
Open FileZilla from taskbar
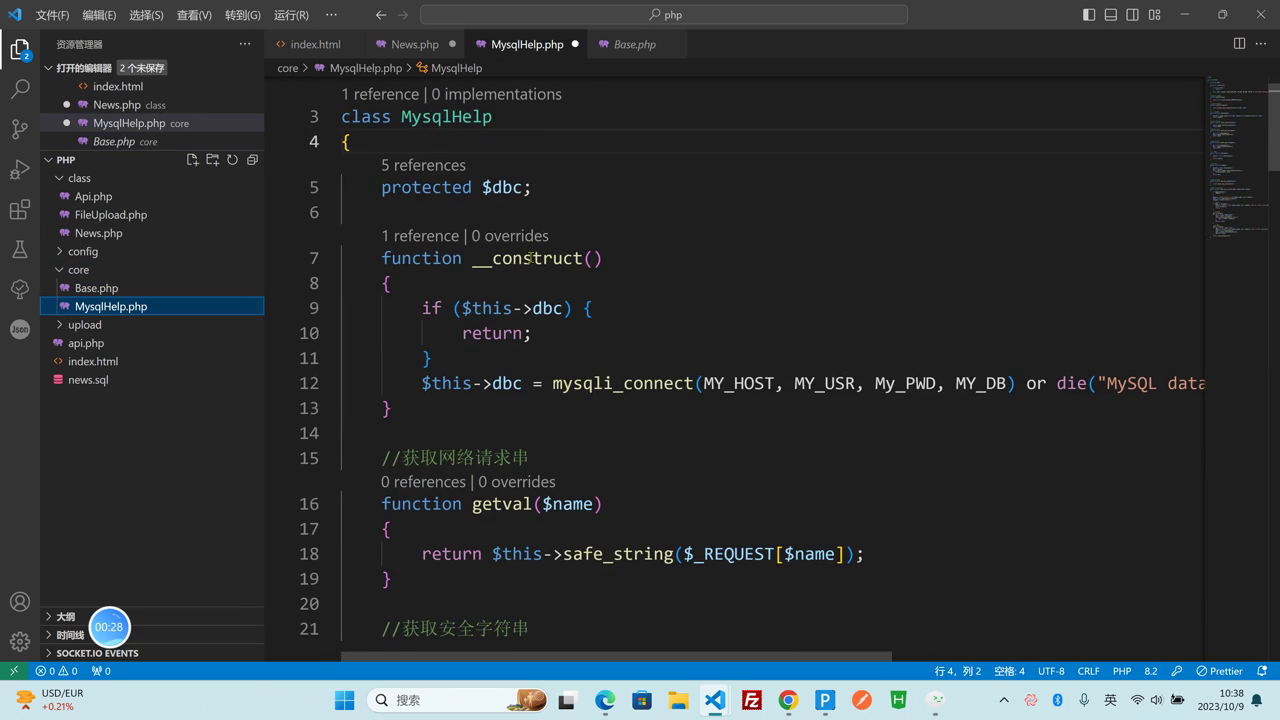(752, 700)
